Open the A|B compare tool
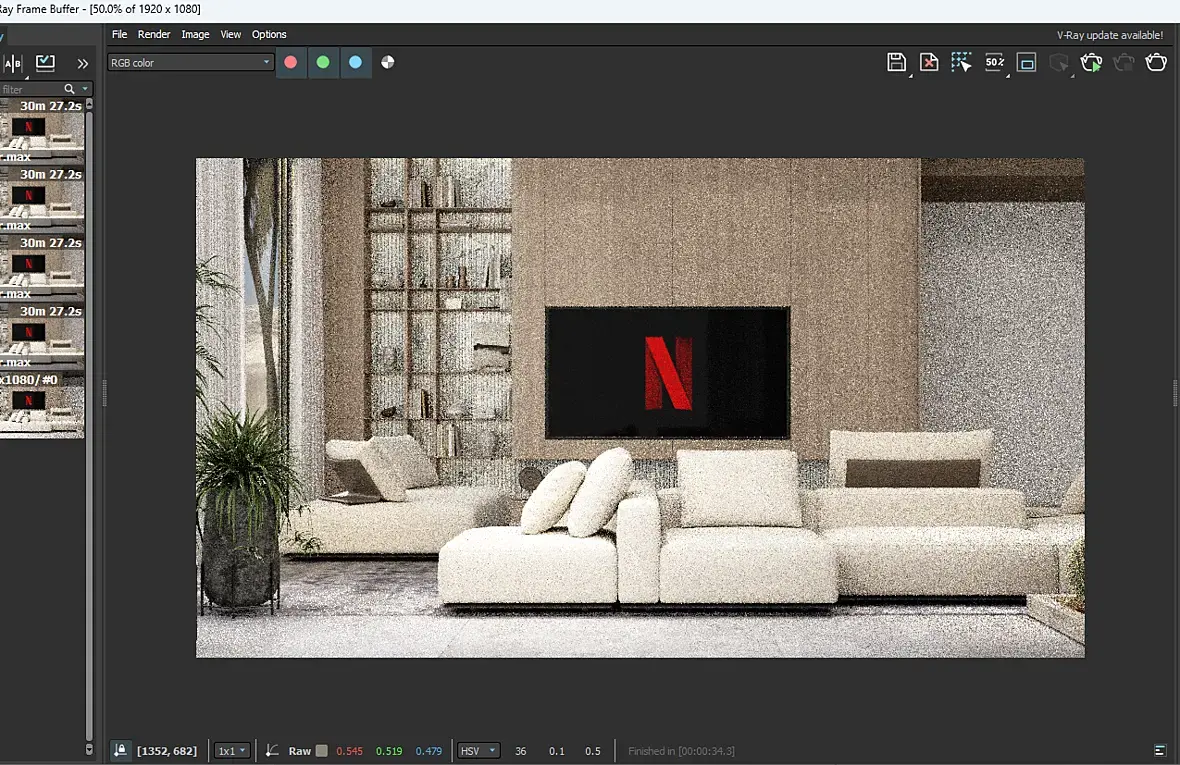 [x=13, y=63]
